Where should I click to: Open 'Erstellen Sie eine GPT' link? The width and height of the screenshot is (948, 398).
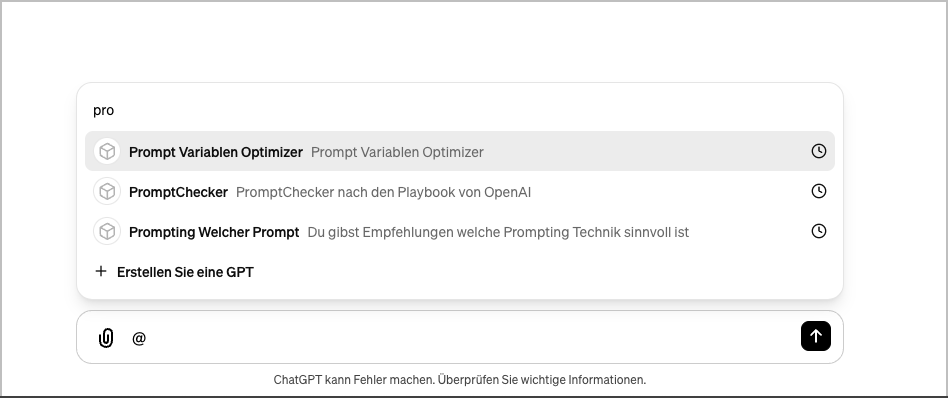click(x=185, y=272)
